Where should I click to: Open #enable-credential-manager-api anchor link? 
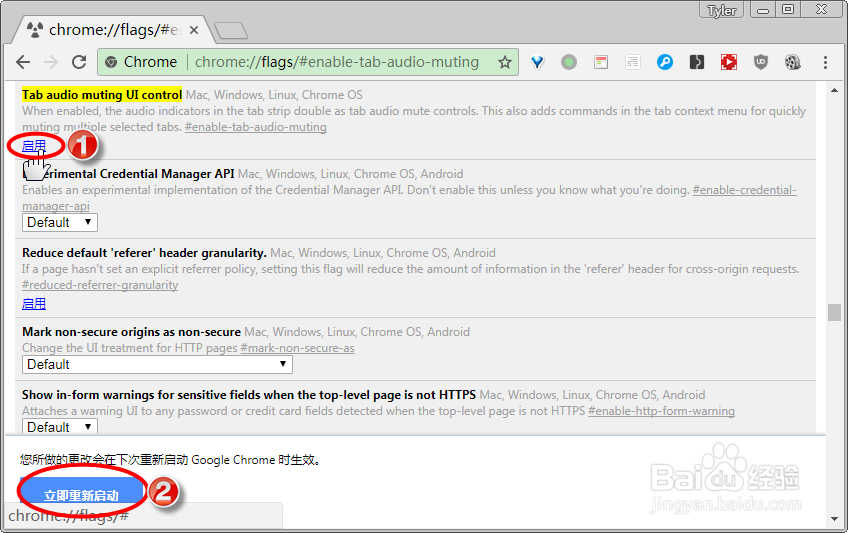(x=744, y=190)
